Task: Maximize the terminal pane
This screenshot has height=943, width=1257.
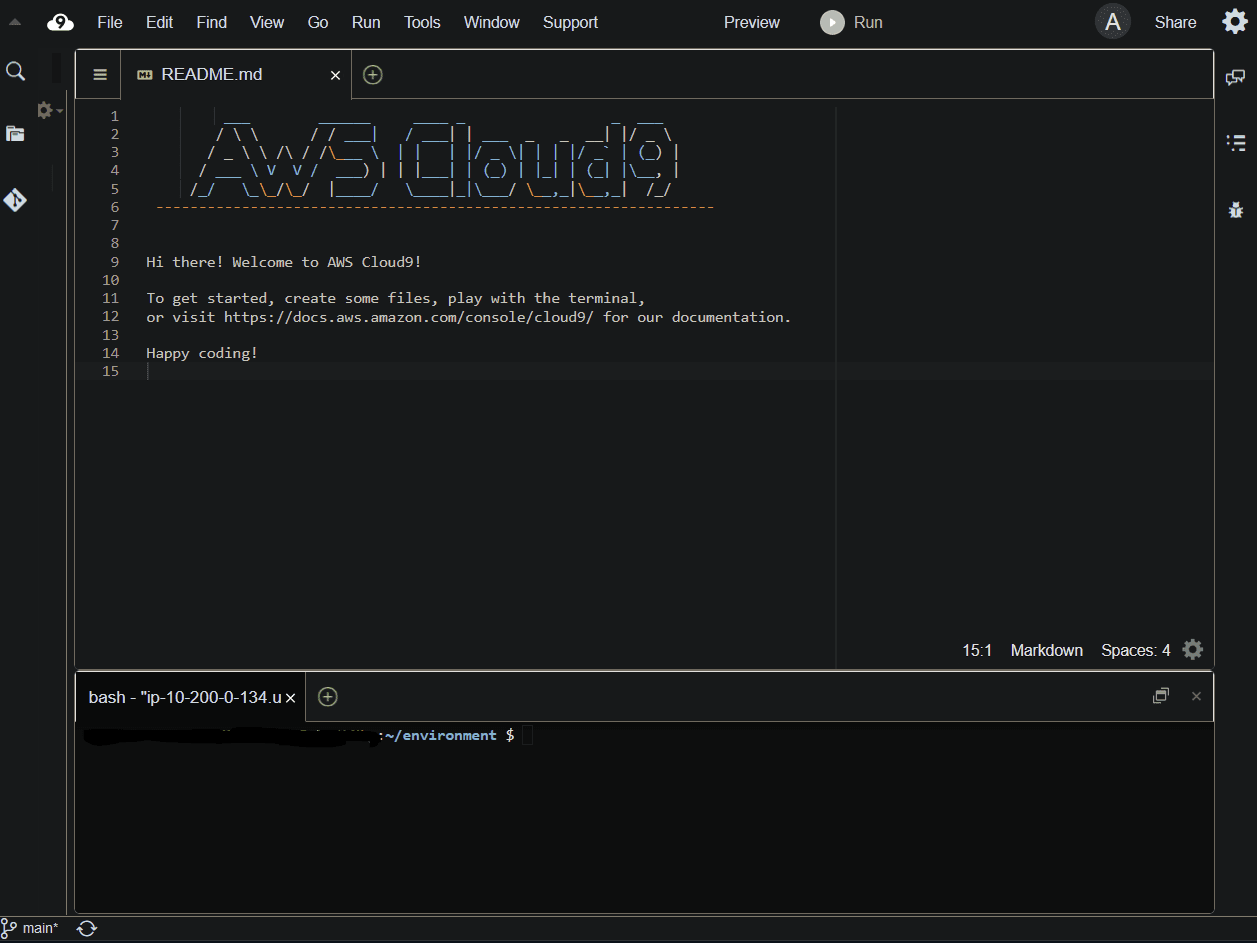Action: pyautogui.click(x=1161, y=696)
